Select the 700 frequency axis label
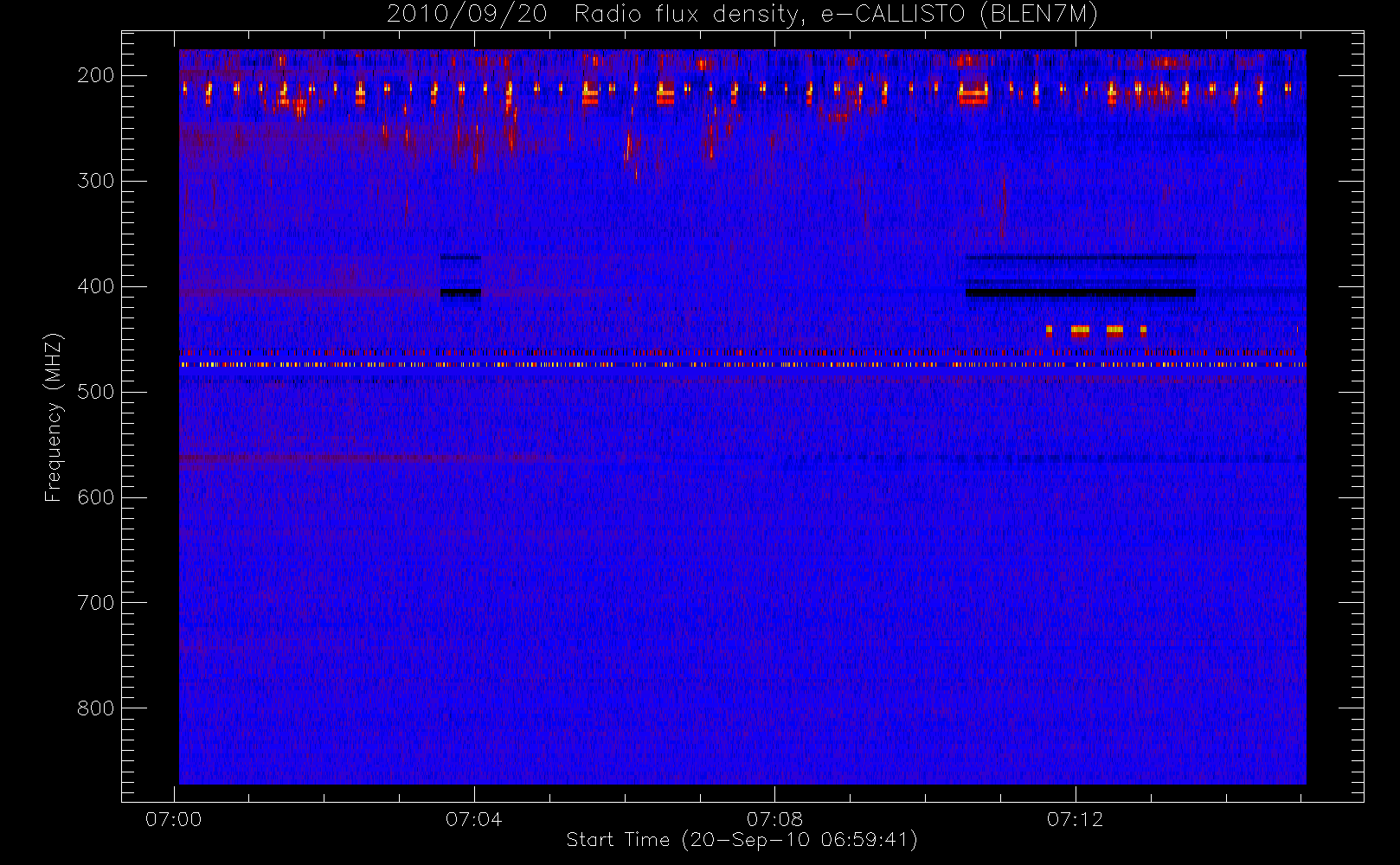 96,603
